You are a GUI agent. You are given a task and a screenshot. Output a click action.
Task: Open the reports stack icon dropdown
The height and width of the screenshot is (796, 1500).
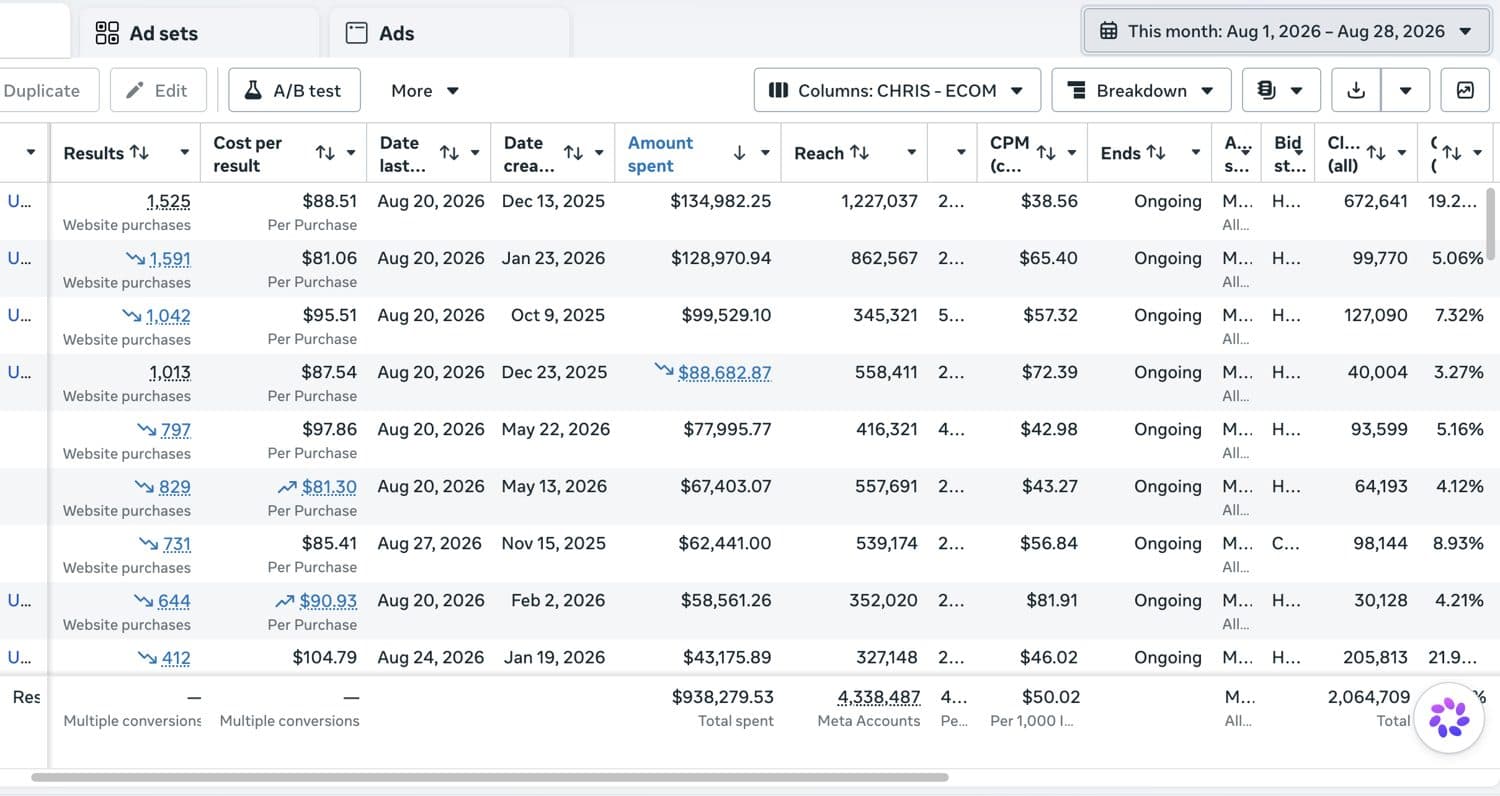coord(1281,90)
